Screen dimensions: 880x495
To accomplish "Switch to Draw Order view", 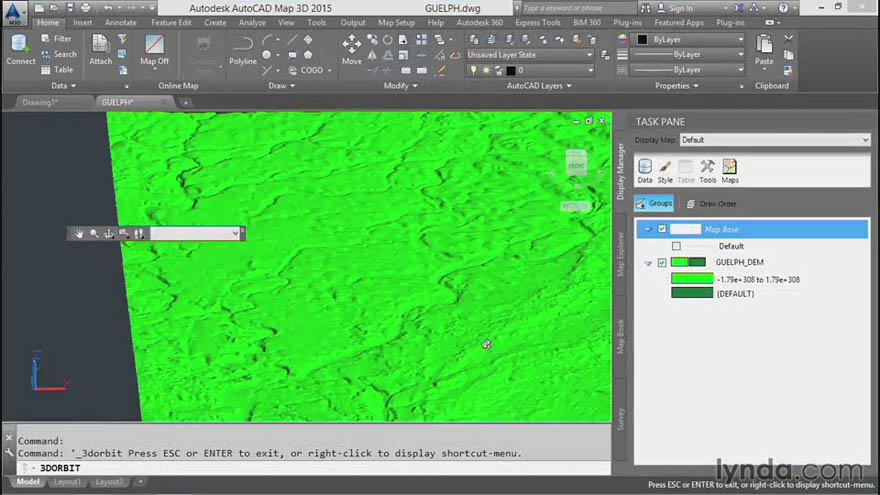I will (711, 204).
